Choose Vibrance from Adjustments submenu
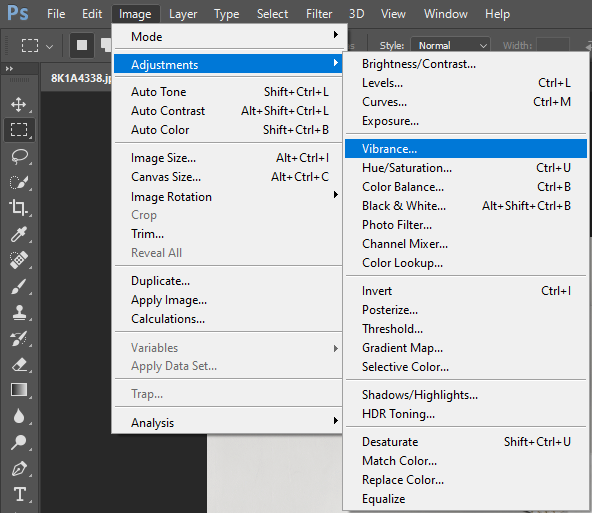This screenshot has height=513, width=592. click(466, 149)
